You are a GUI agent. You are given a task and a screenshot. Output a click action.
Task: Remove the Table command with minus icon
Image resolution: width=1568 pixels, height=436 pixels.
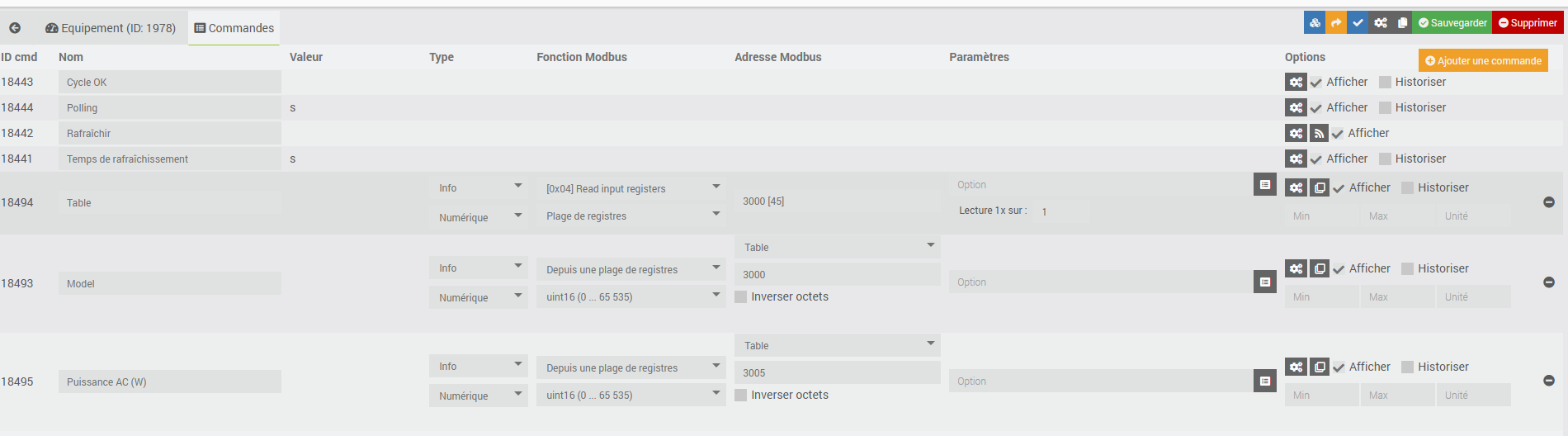tap(1549, 202)
